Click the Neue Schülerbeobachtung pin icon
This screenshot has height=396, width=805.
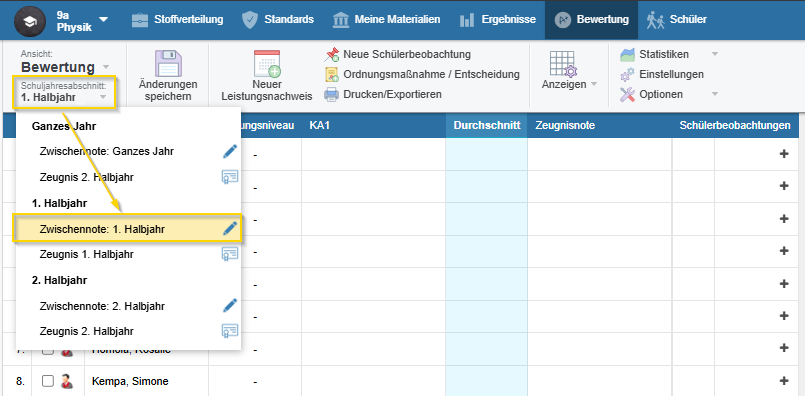coord(332,54)
